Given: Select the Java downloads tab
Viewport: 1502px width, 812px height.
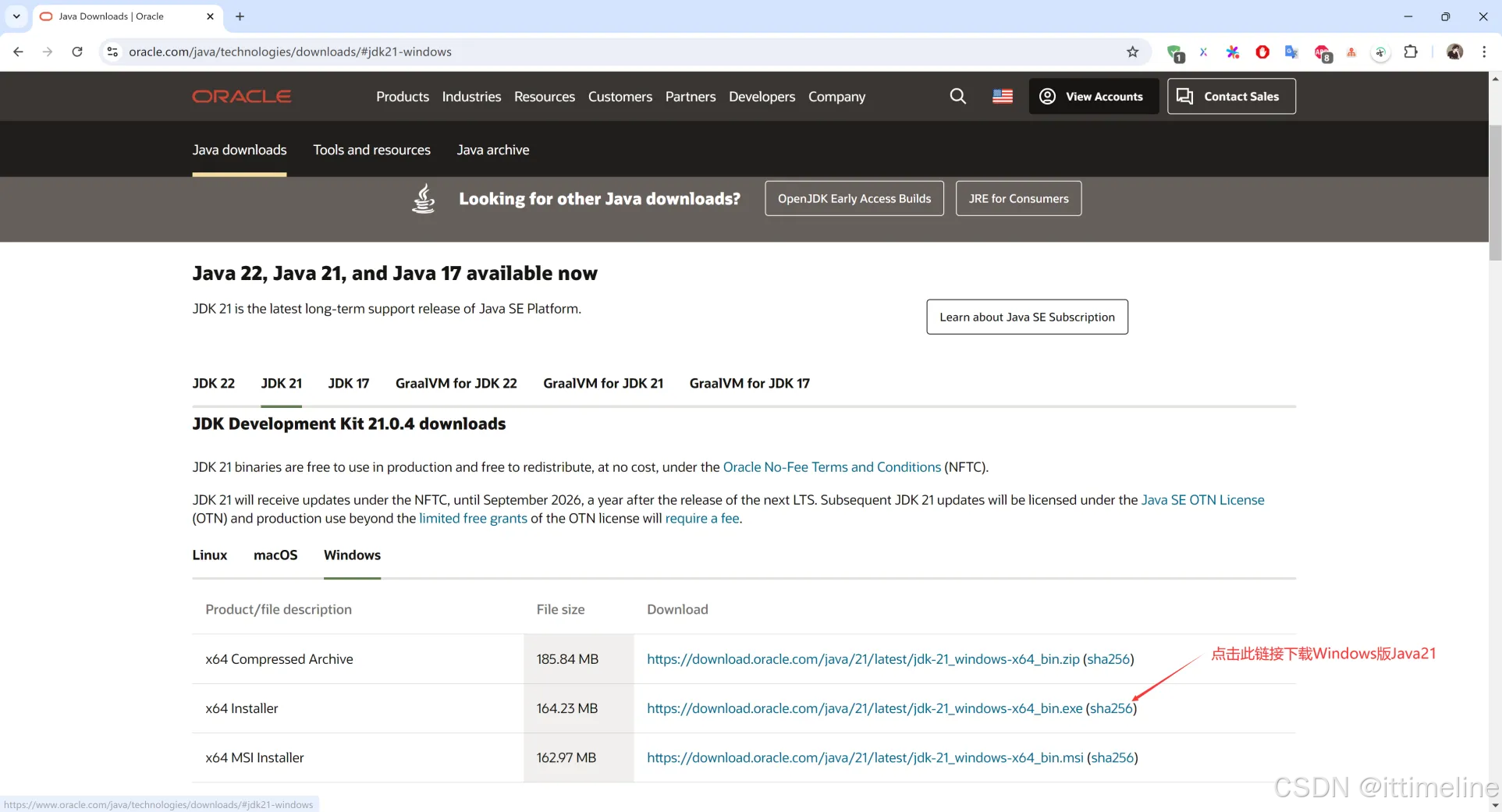Looking at the screenshot, I should (240, 150).
